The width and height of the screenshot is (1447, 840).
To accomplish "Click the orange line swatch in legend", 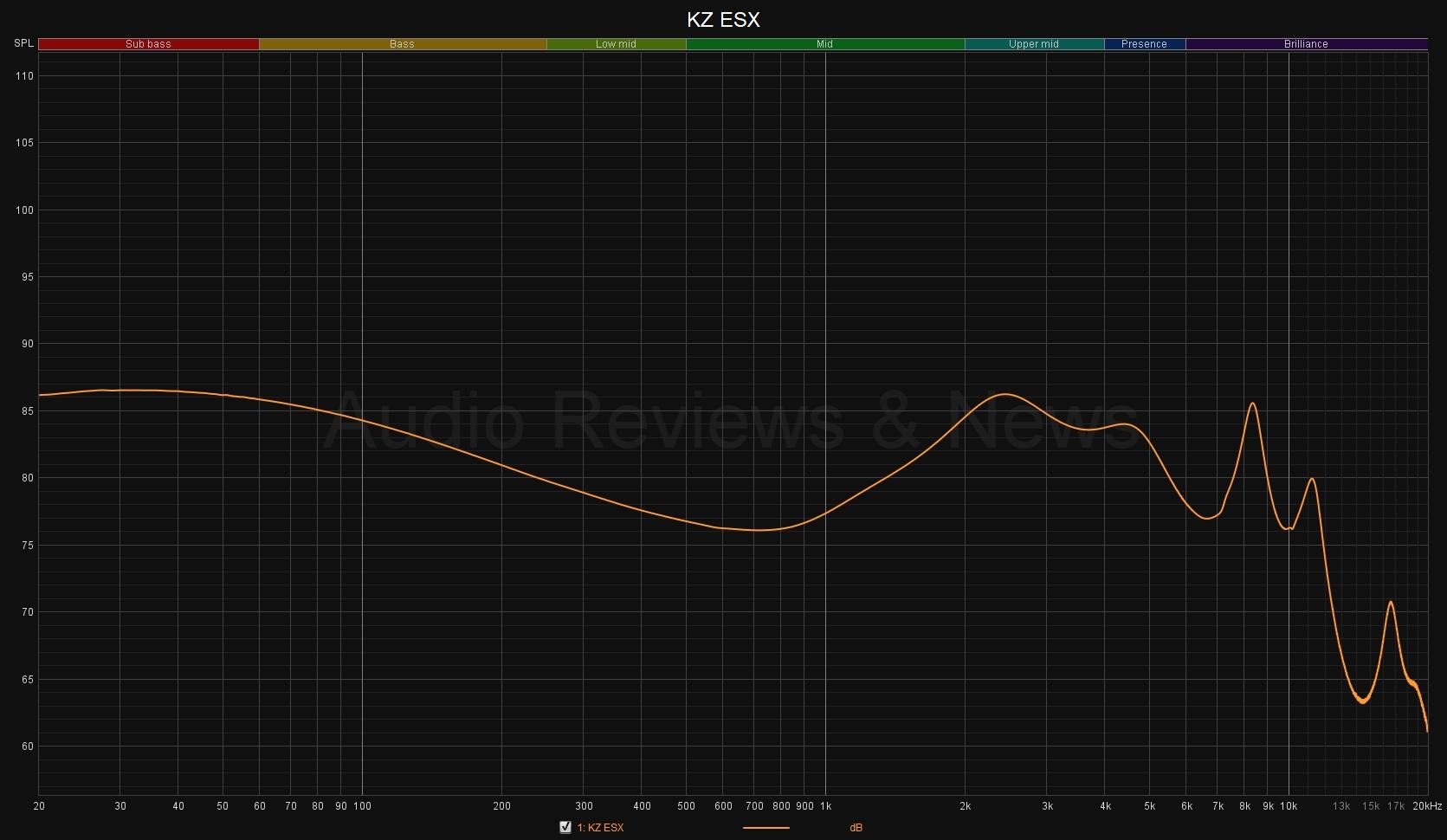I will tap(765, 828).
